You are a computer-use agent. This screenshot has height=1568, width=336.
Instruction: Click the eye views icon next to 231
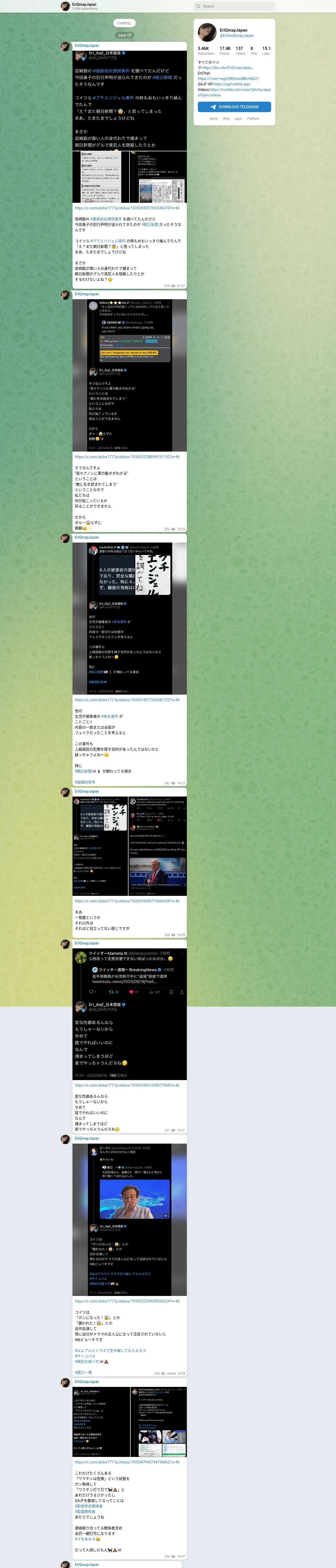173,1130
